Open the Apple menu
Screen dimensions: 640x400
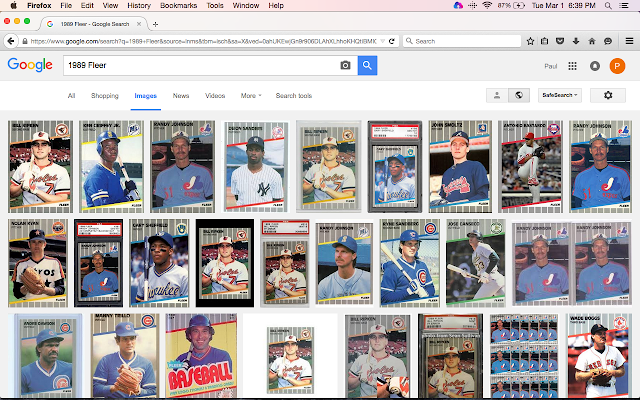[x=13, y=5]
